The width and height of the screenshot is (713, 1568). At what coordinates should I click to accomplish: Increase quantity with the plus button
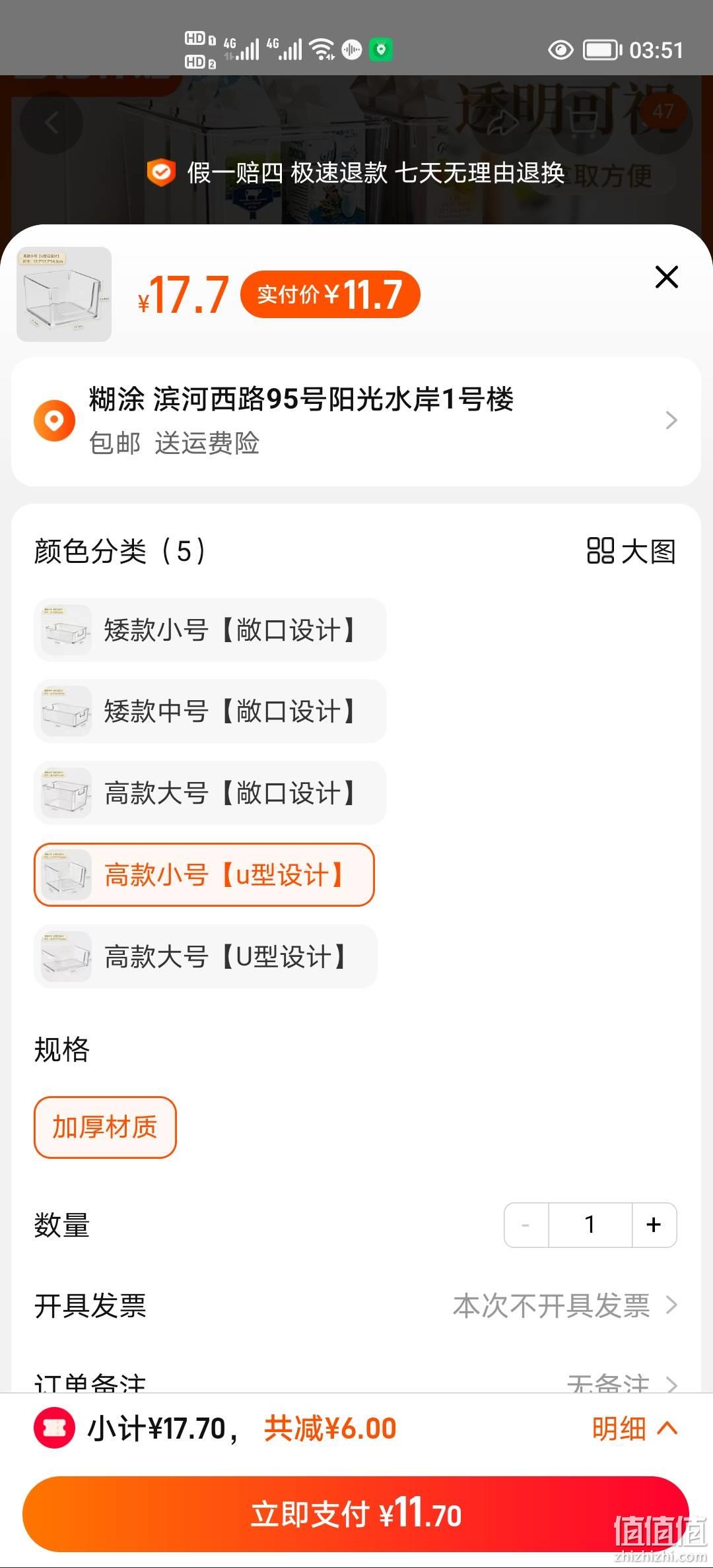click(654, 1225)
